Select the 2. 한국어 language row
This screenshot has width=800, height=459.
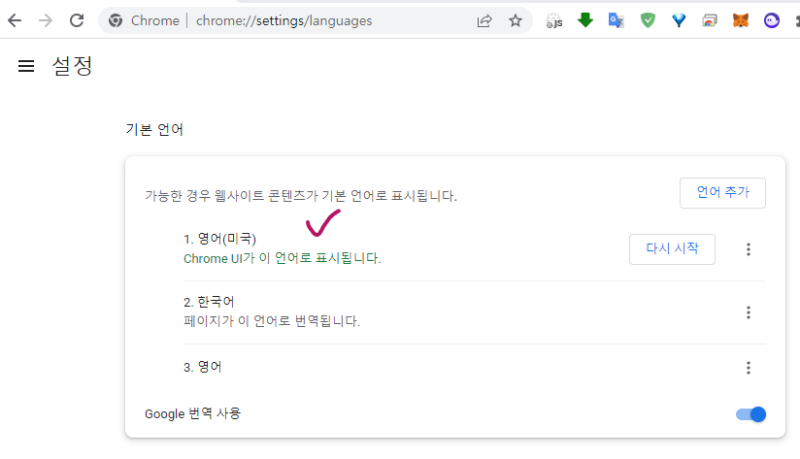tap(474, 312)
